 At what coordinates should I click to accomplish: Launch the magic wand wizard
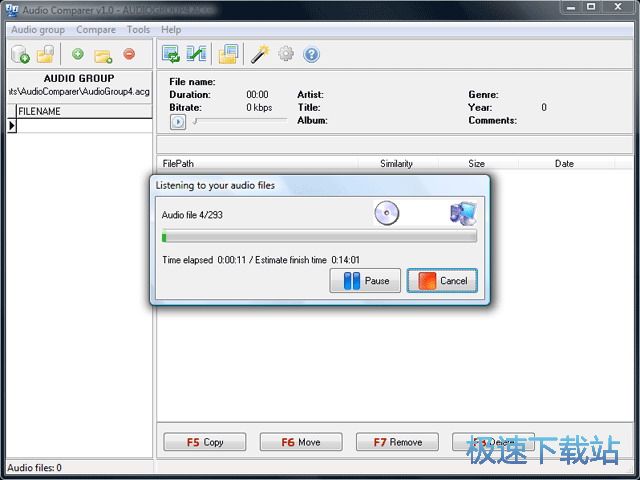[260, 54]
